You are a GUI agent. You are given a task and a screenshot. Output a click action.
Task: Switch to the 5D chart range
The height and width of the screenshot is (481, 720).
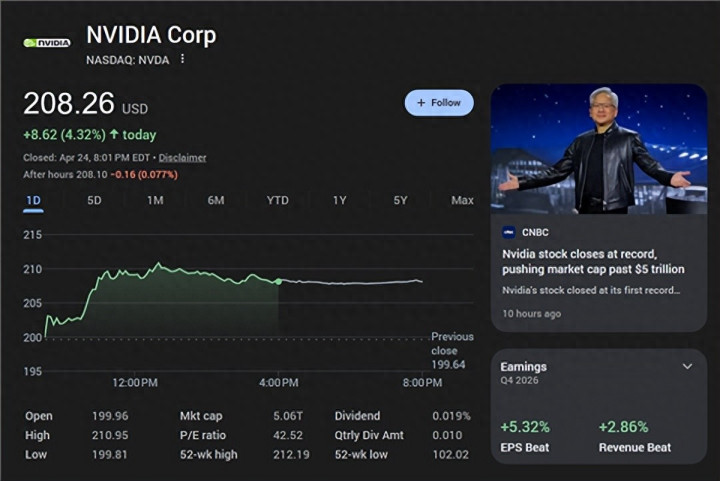[94, 201]
